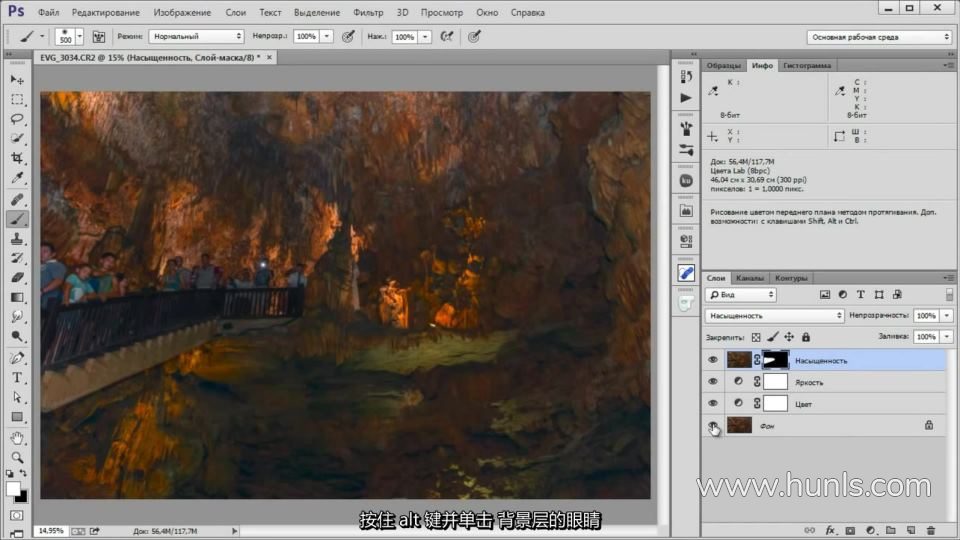Screen dimensions: 960x540
Task: Pick the Eyedropper tool
Action: tap(17, 179)
